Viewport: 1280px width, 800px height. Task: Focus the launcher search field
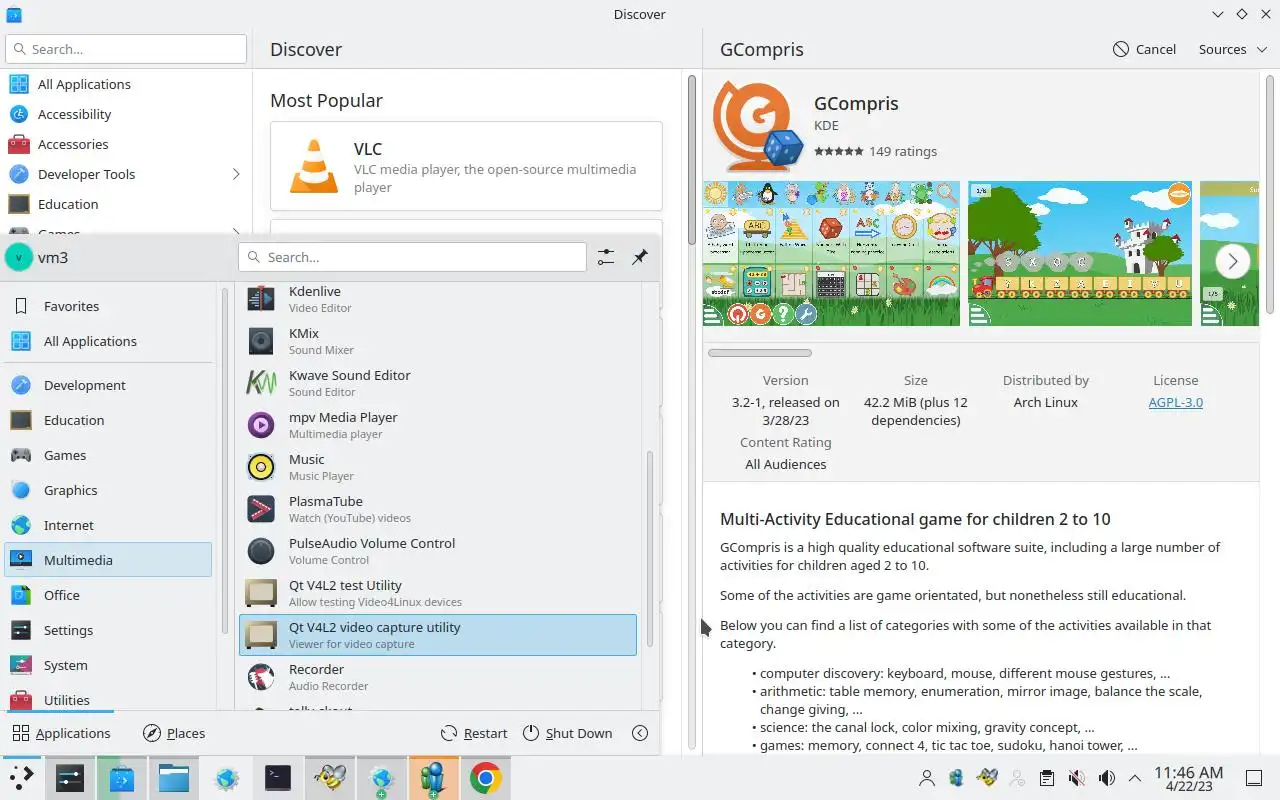[x=412, y=257]
